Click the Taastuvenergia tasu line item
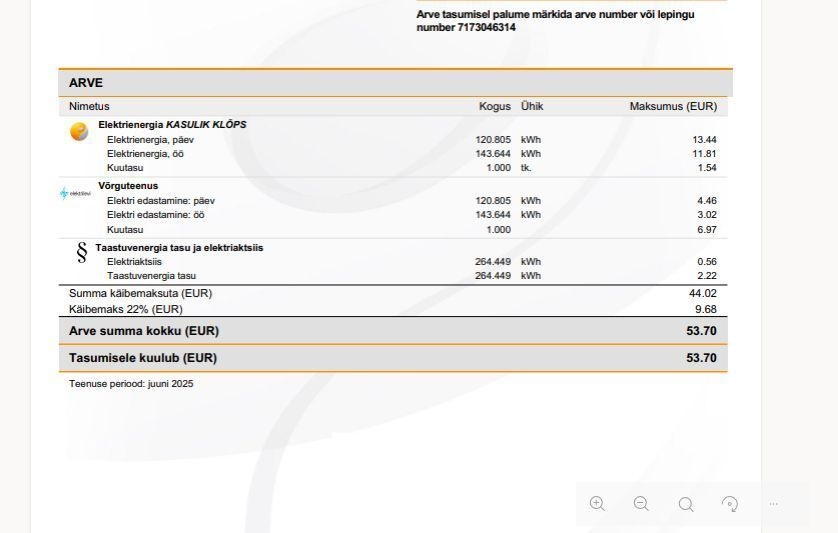 (151, 276)
